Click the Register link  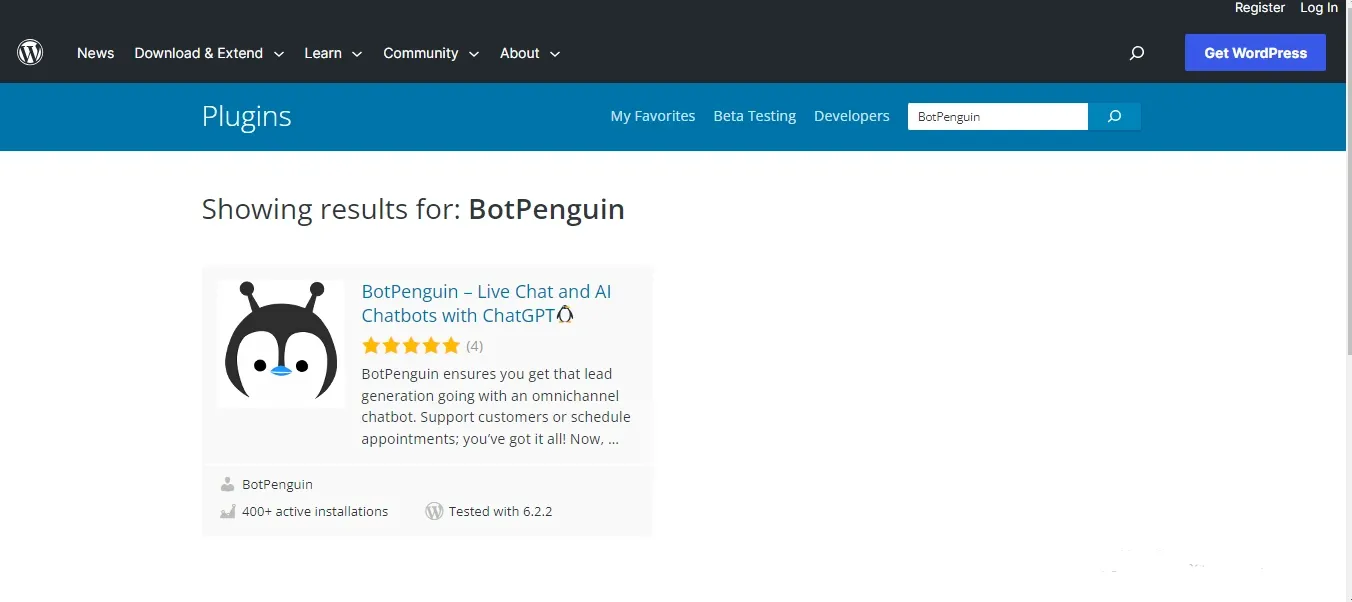(1260, 8)
